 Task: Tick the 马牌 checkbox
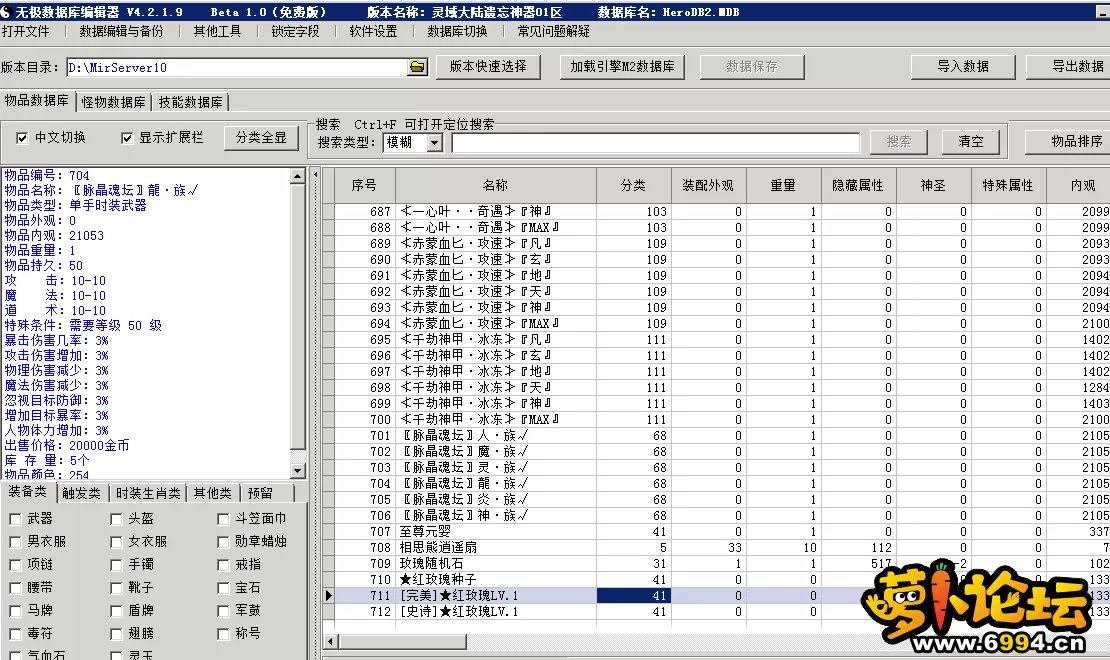pyautogui.click(x=15, y=610)
